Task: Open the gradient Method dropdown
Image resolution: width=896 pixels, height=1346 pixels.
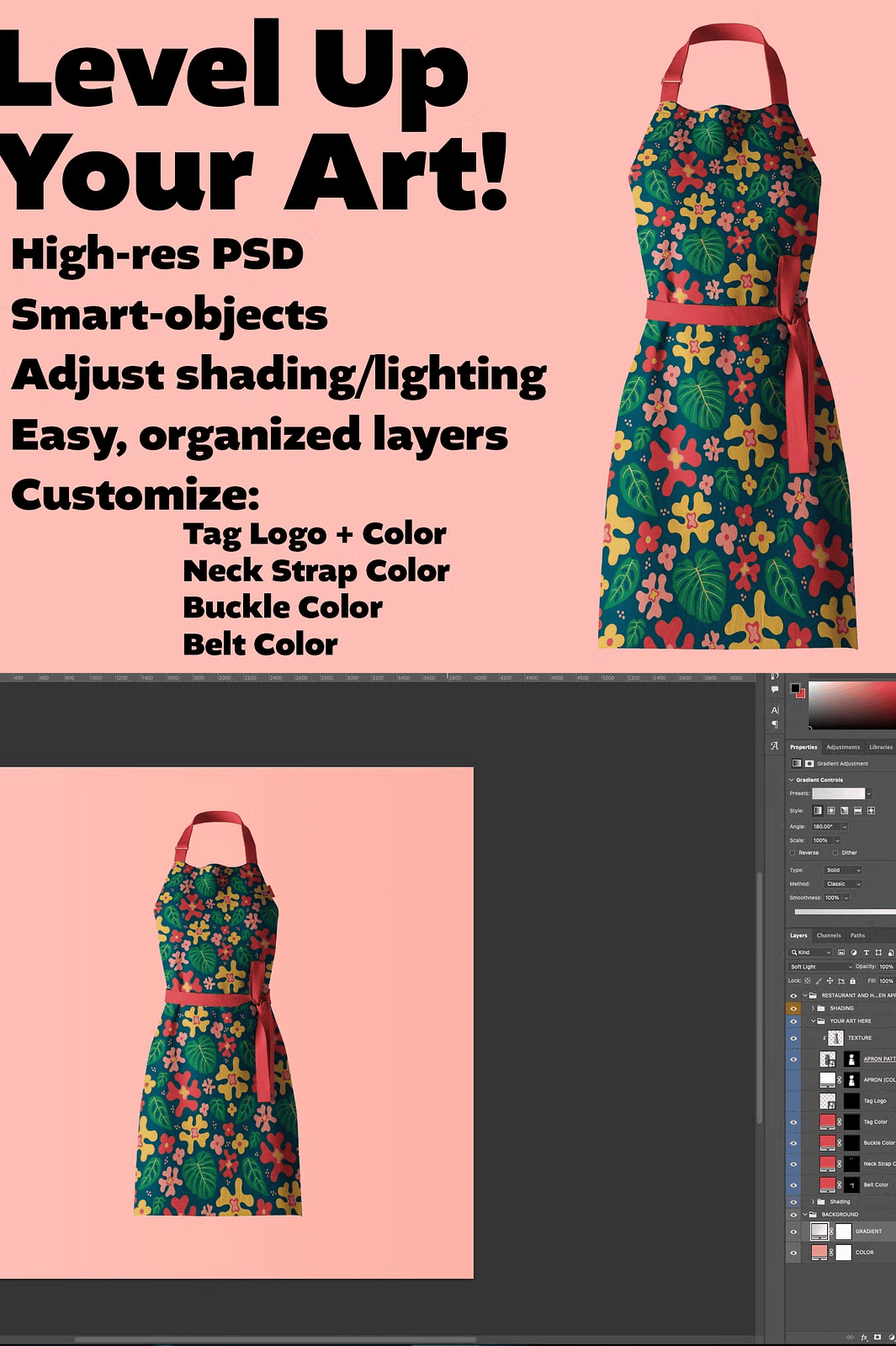Action: click(x=843, y=883)
